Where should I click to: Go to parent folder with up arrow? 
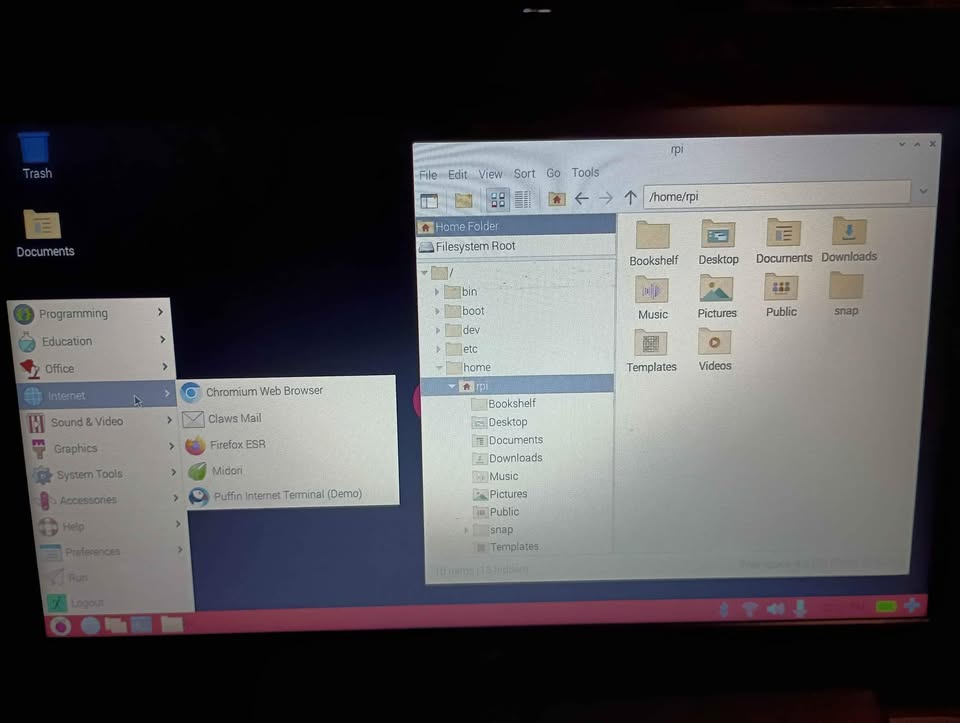coord(630,198)
